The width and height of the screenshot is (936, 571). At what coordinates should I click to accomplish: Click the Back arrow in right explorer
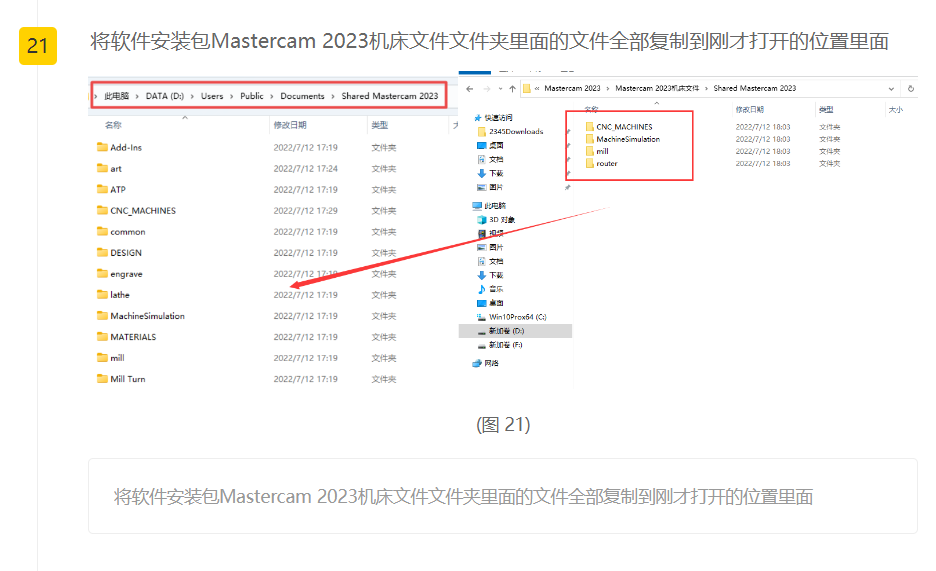(x=470, y=88)
